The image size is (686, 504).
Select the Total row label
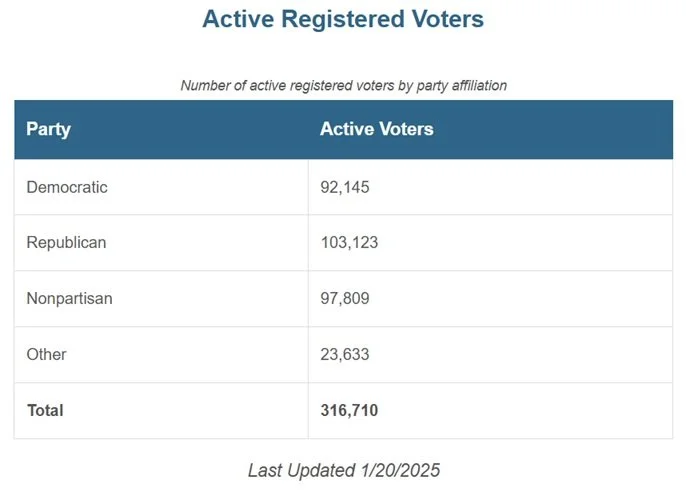[45, 410]
